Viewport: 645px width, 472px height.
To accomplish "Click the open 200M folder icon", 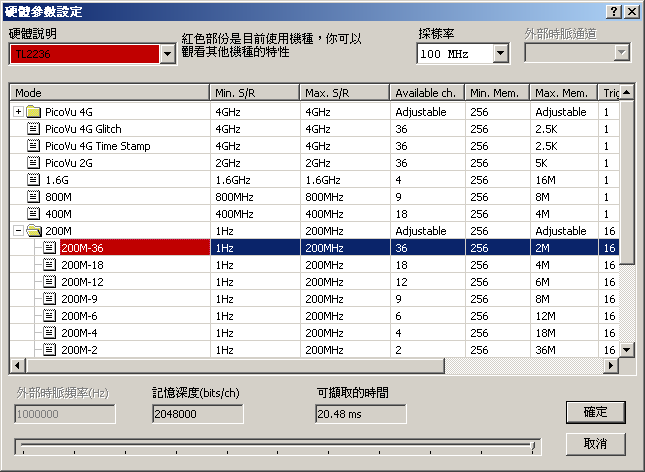I will (34, 230).
